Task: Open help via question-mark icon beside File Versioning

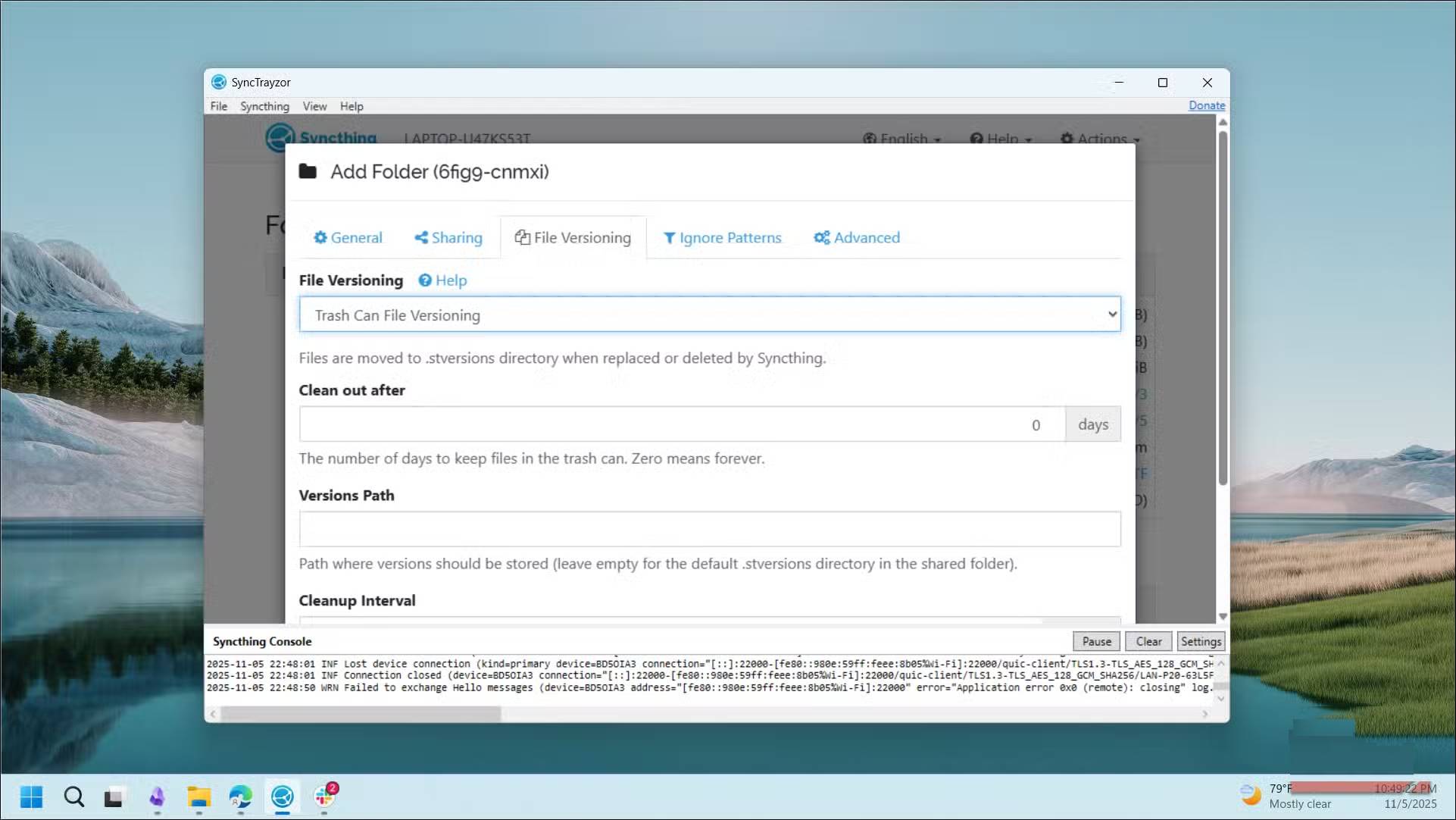Action: (425, 280)
